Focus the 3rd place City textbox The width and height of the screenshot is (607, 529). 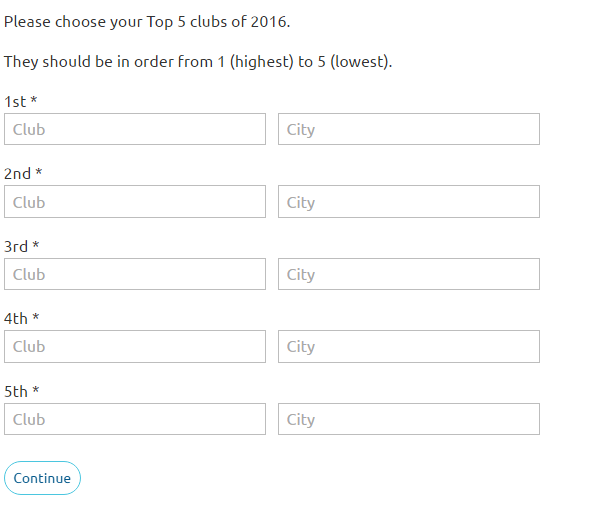[408, 274]
